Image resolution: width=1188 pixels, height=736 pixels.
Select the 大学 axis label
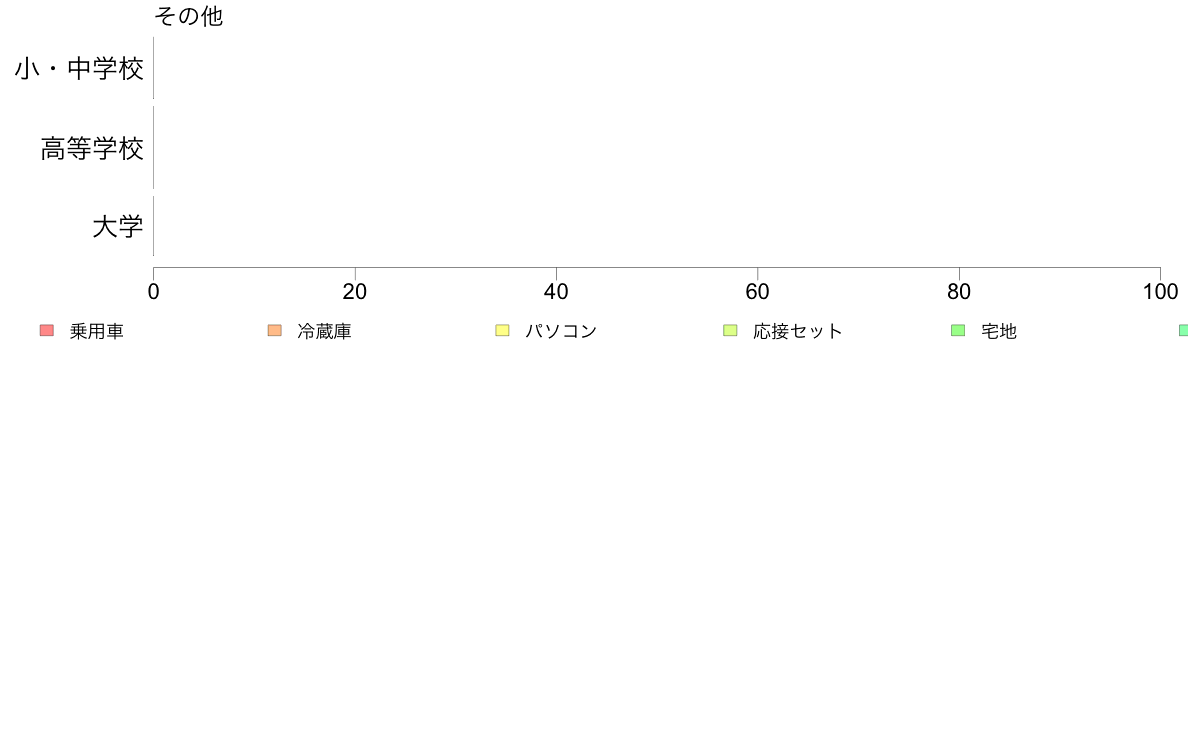pos(118,227)
